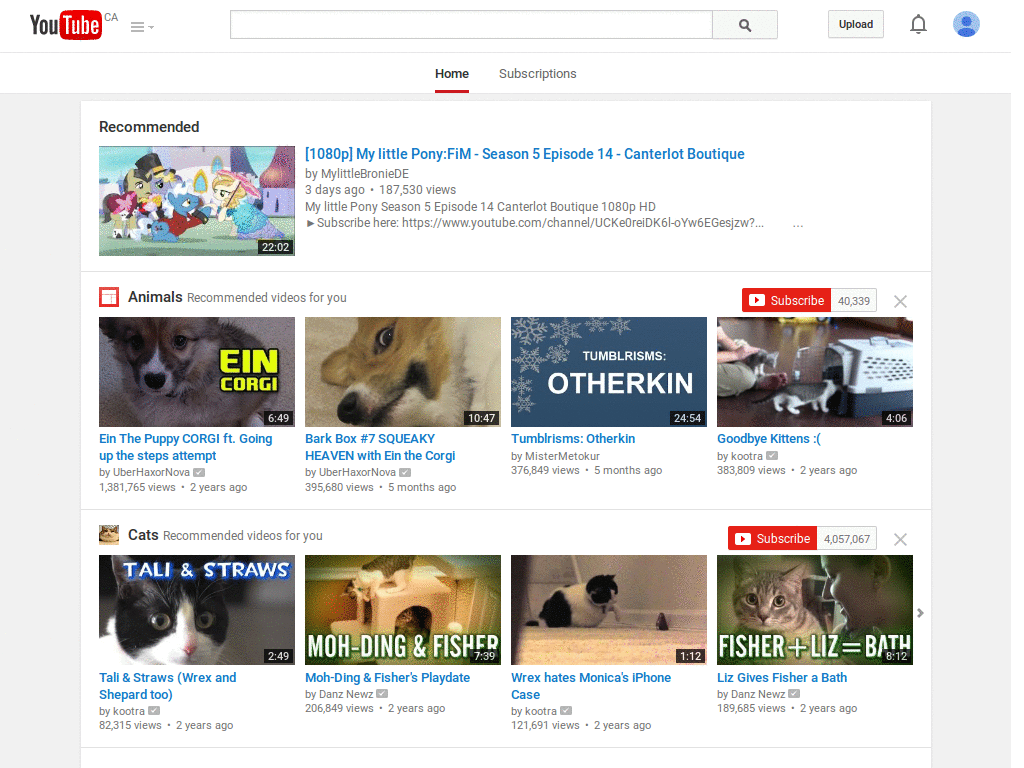
Task: Open the account avatar menu
Action: (x=966, y=24)
